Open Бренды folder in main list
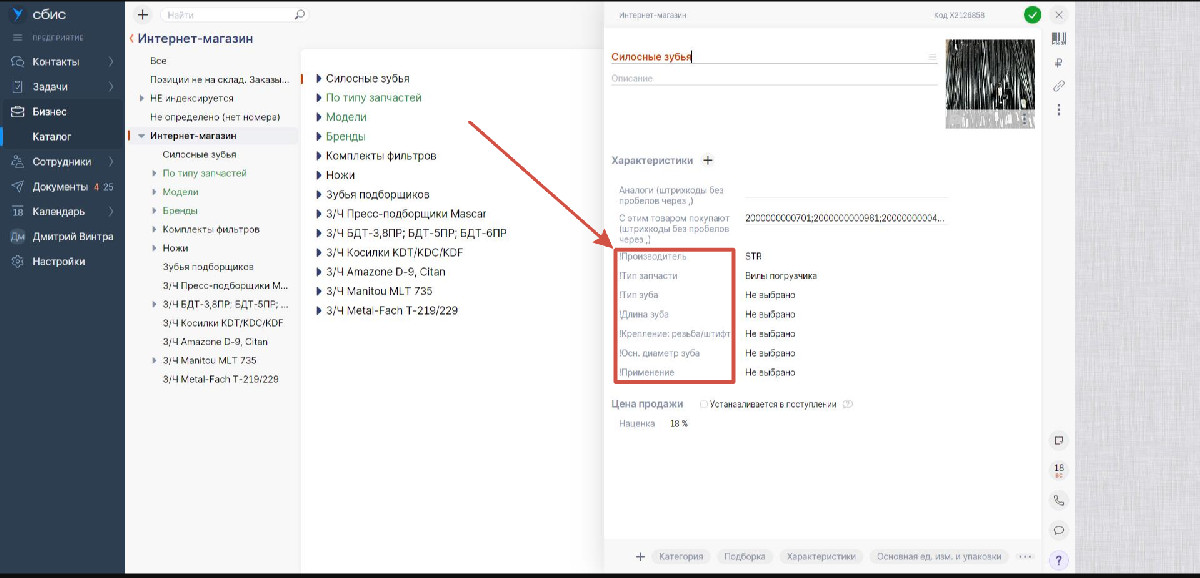 (x=345, y=136)
